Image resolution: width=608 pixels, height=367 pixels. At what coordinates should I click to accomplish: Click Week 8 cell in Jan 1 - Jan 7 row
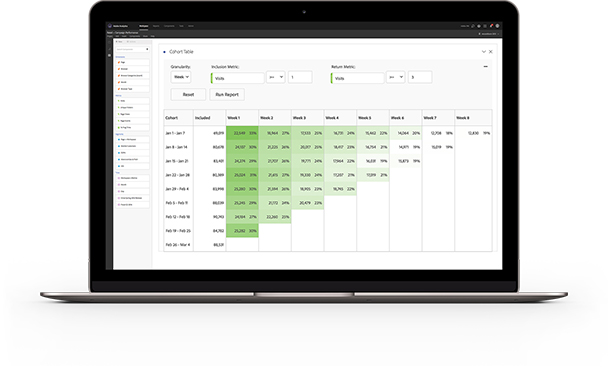point(473,133)
